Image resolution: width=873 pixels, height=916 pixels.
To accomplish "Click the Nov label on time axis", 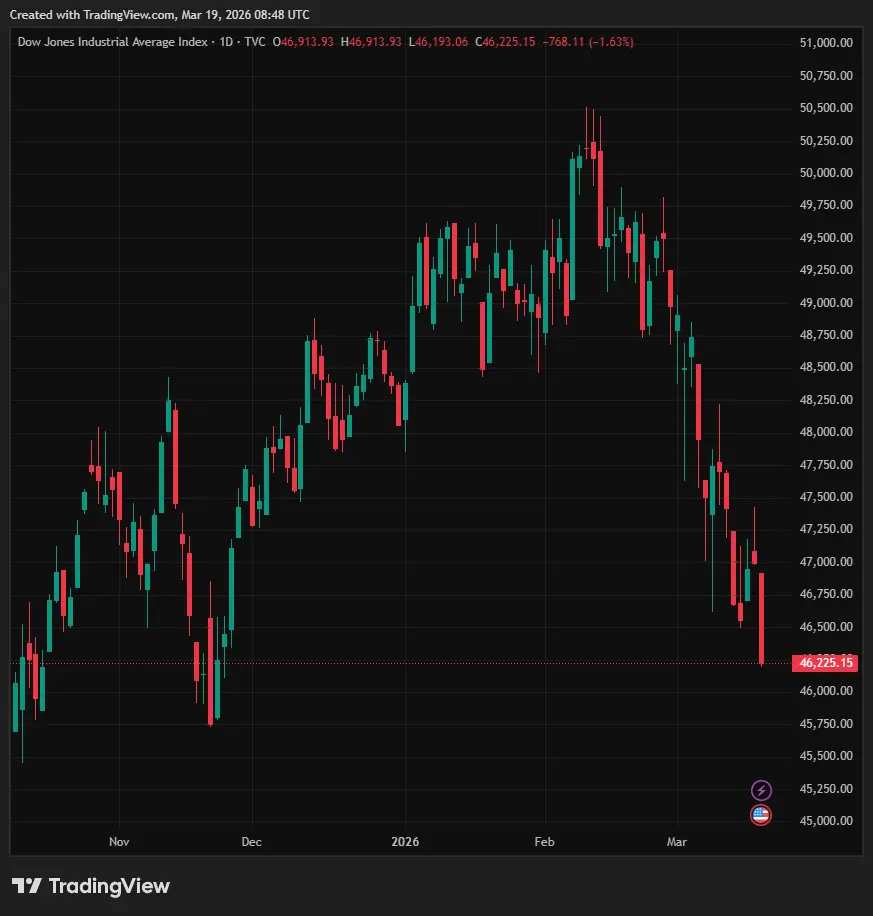I will (119, 842).
